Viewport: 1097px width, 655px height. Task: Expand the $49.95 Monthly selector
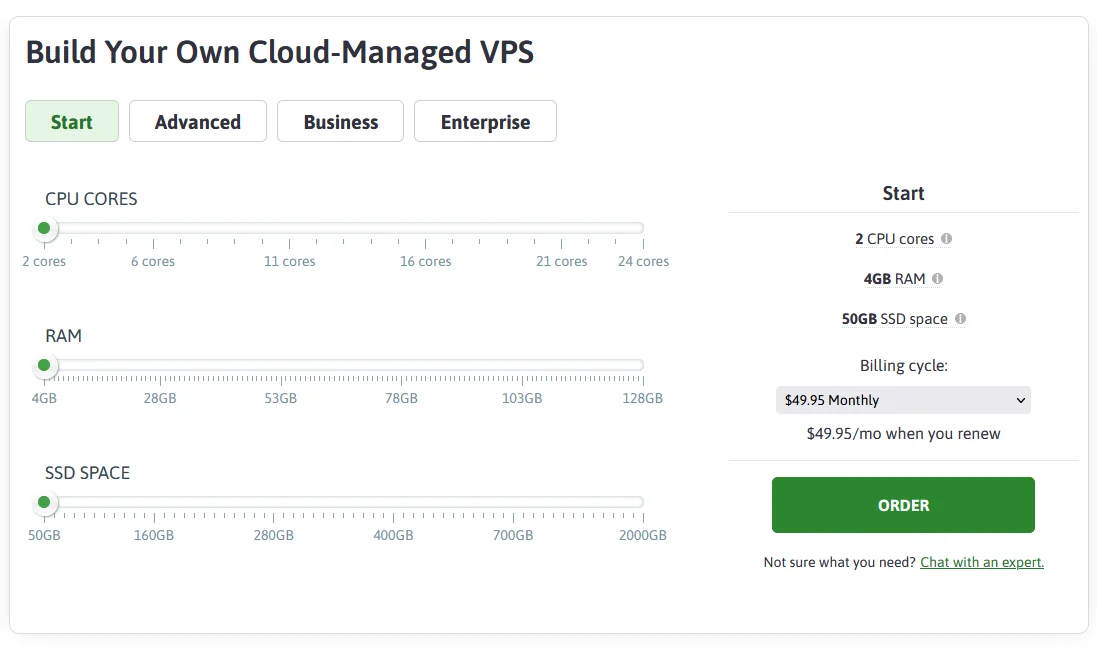903,400
